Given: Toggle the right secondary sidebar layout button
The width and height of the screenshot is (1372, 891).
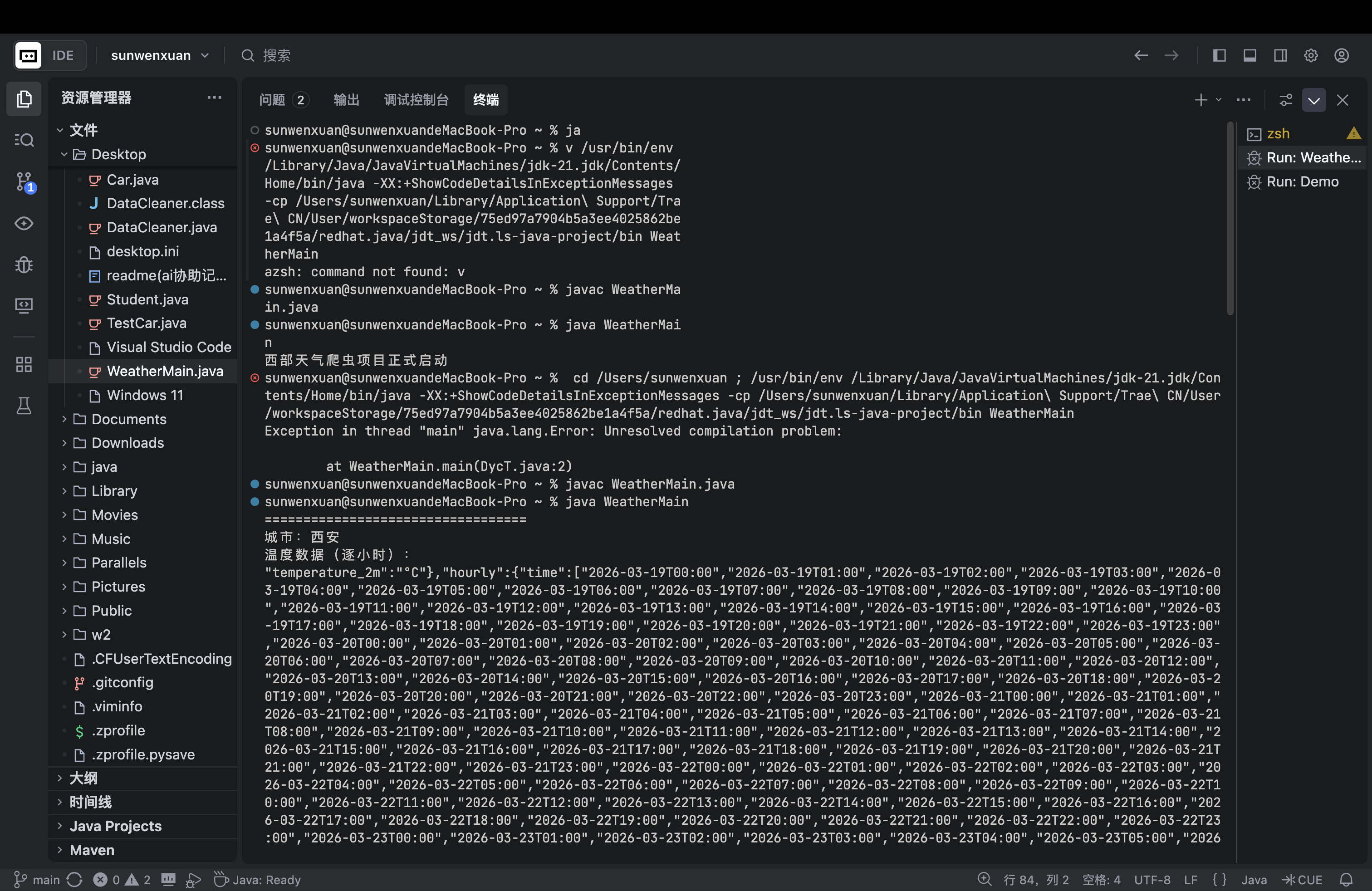Looking at the screenshot, I should point(1280,55).
